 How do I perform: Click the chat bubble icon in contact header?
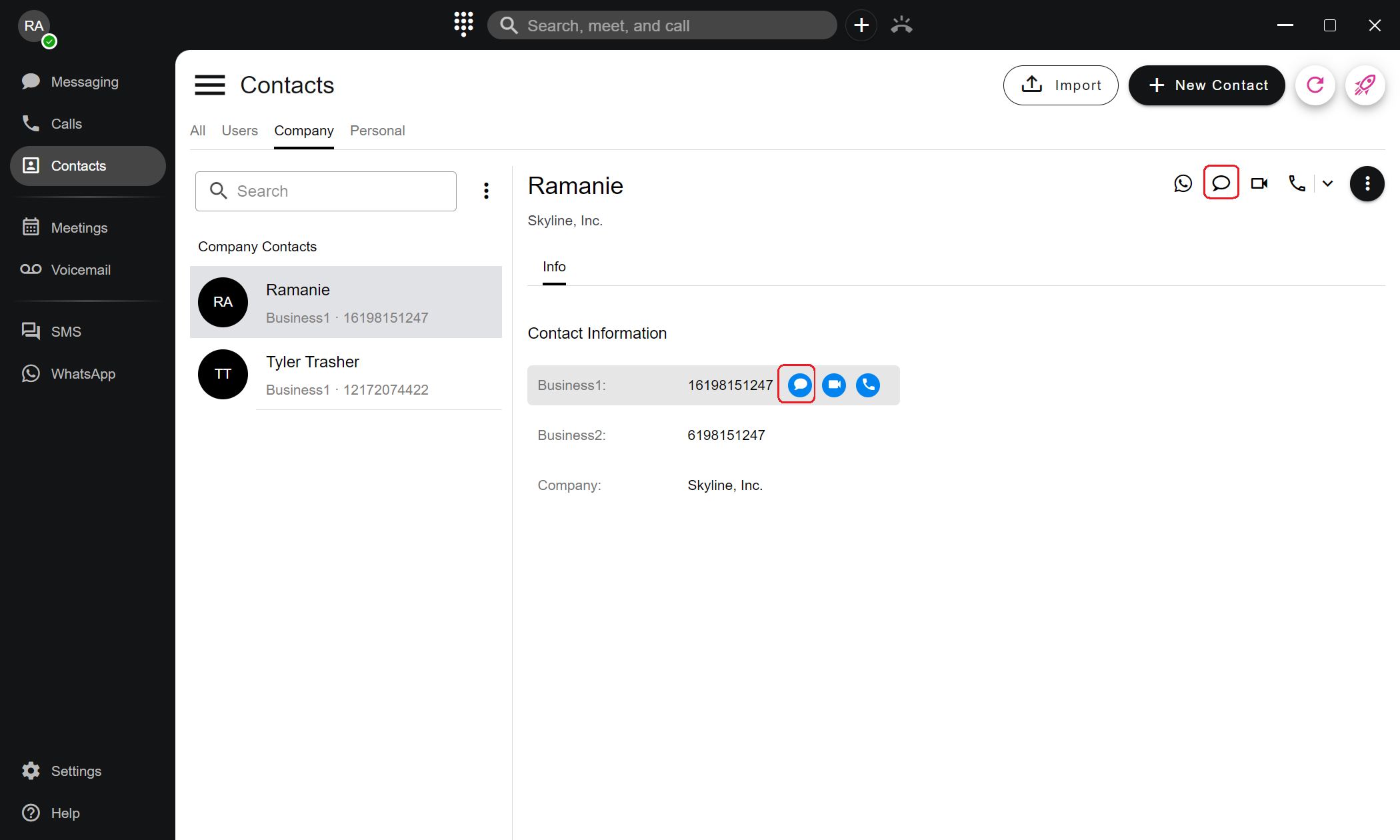[x=1221, y=183]
